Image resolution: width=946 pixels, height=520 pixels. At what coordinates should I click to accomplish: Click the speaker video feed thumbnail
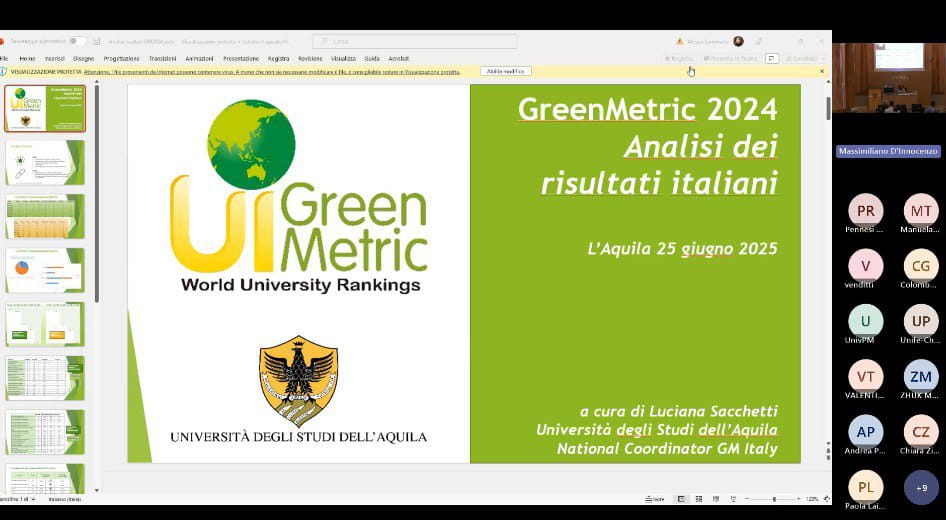point(889,78)
